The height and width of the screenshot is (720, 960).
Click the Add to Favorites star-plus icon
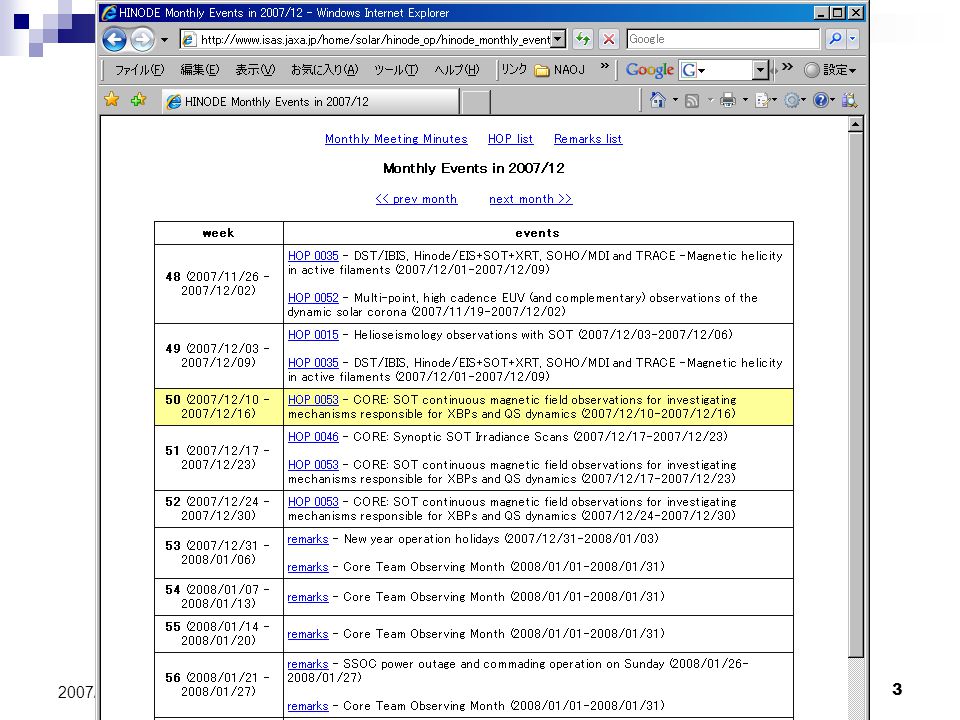[x=138, y=99]
